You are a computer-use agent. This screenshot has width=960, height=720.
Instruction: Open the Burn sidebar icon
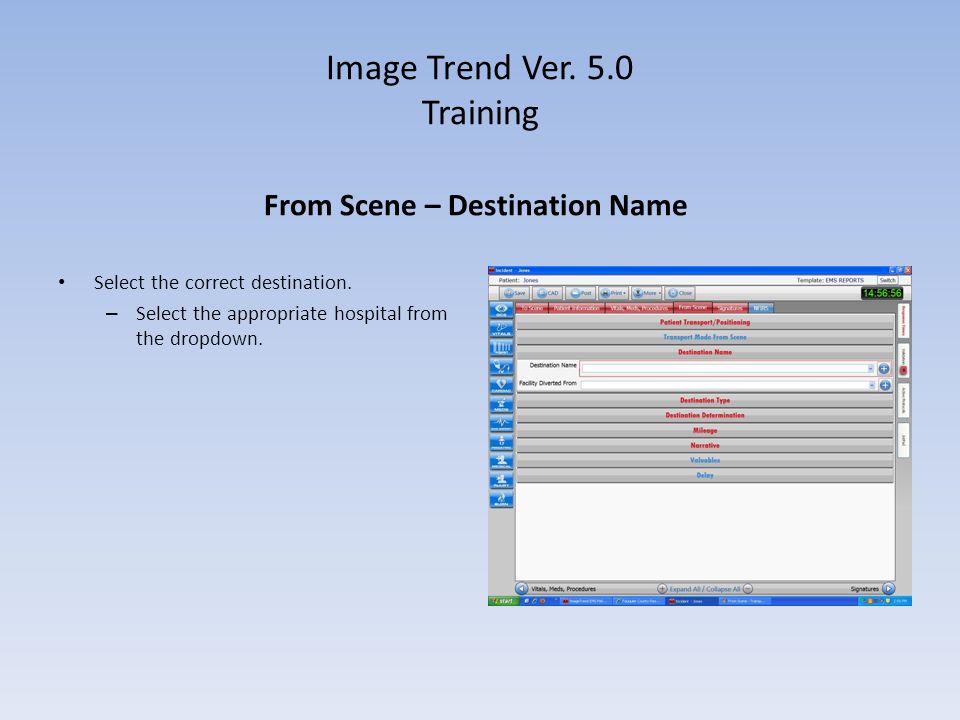(x=501, y=499)
